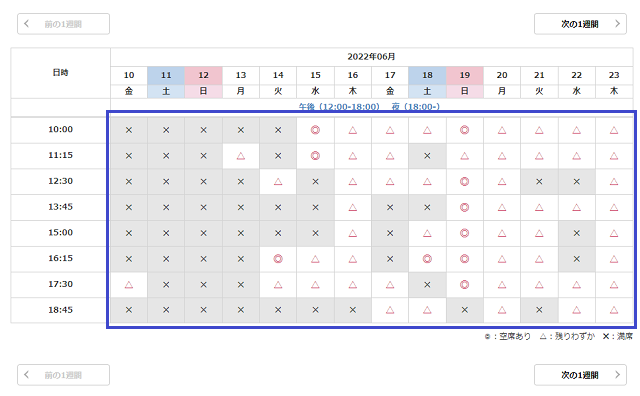
Task: Click the full X slot on 21st at 12:30
Action: 539,182
